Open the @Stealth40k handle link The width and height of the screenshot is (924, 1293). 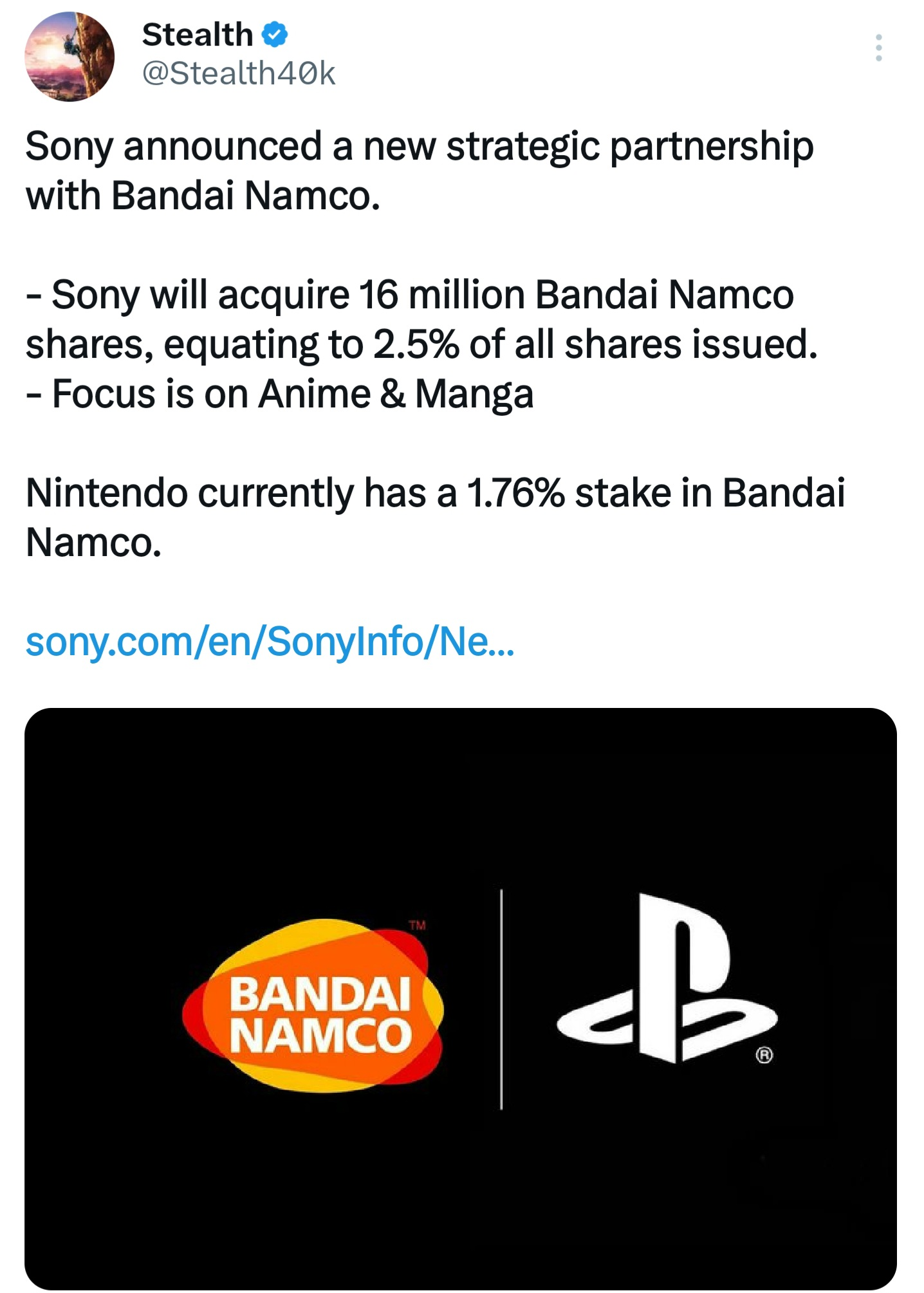tap(239, 73)
